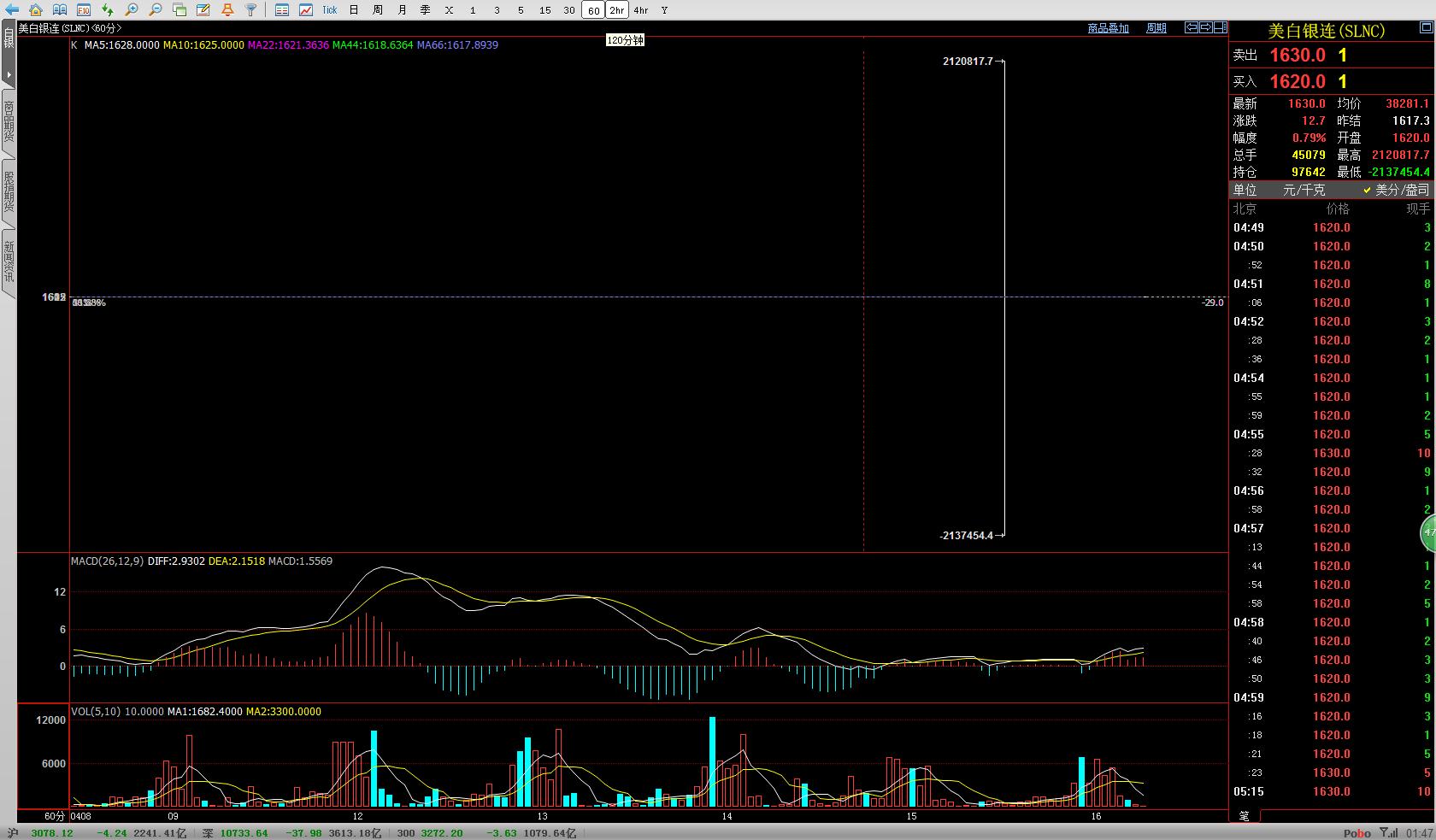Switch to the 15-minute period
The width and height of the screenshot is (1436, 840).
pos(544,10)
